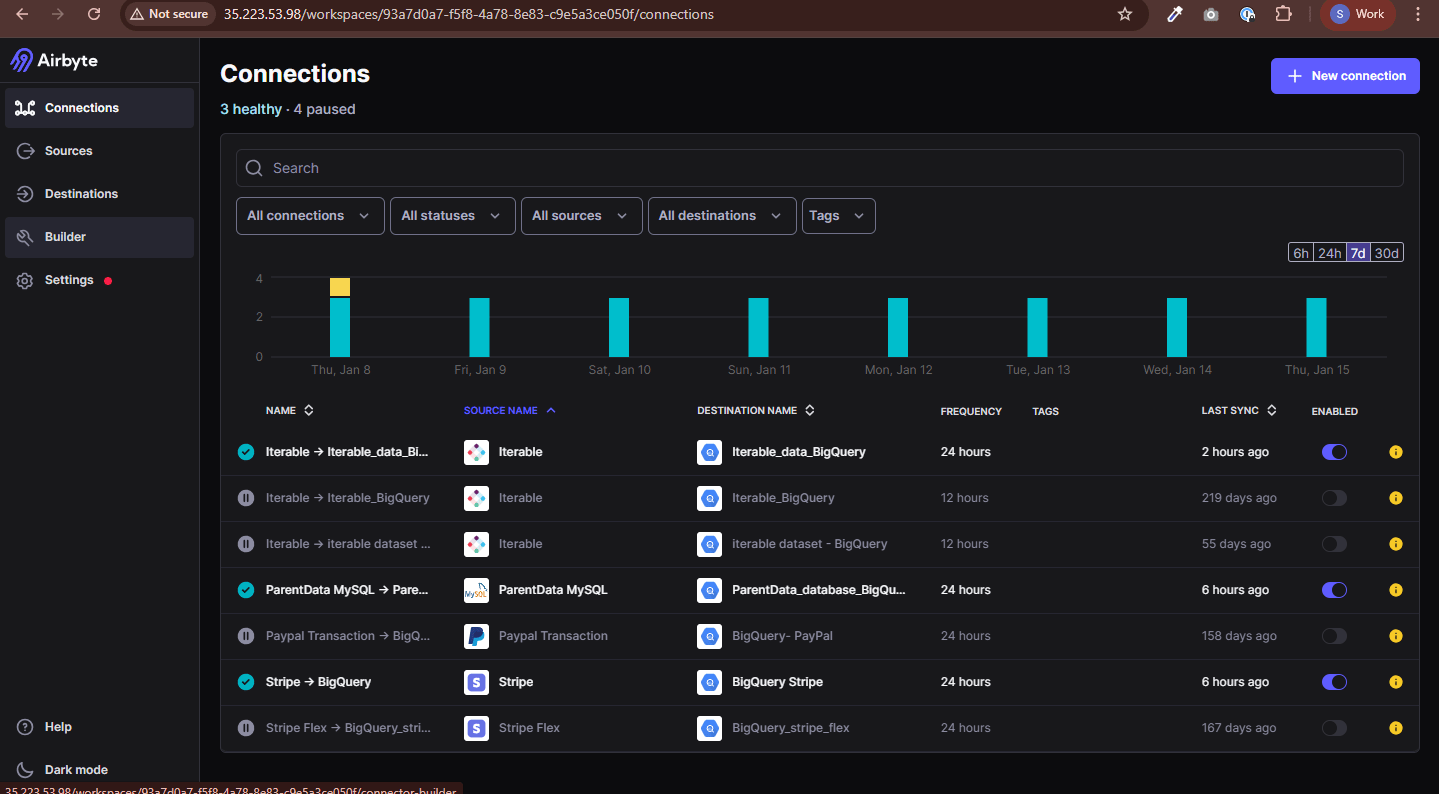Screen dimensions: 1439x794
Task: Click warning icon on Stripe Flex row
Action: click(1396, 728)
